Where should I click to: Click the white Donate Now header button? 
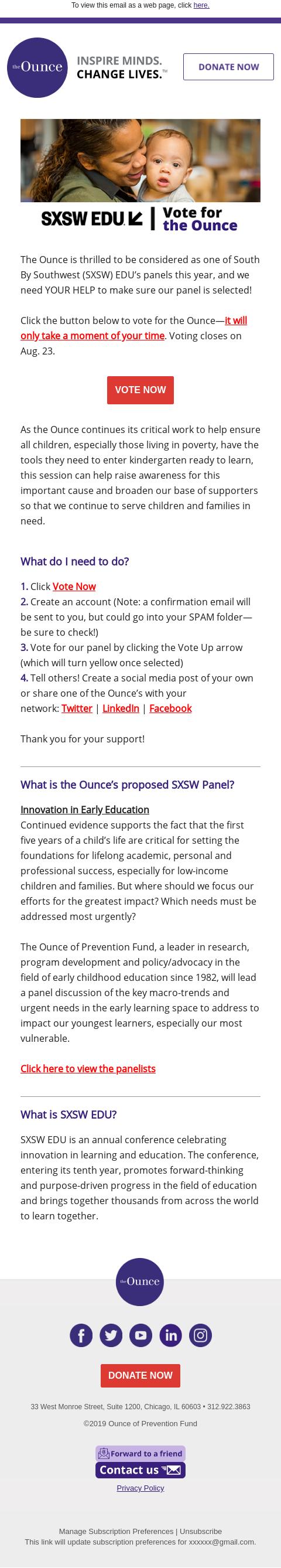pyautogui.click(x=229, y=67)
